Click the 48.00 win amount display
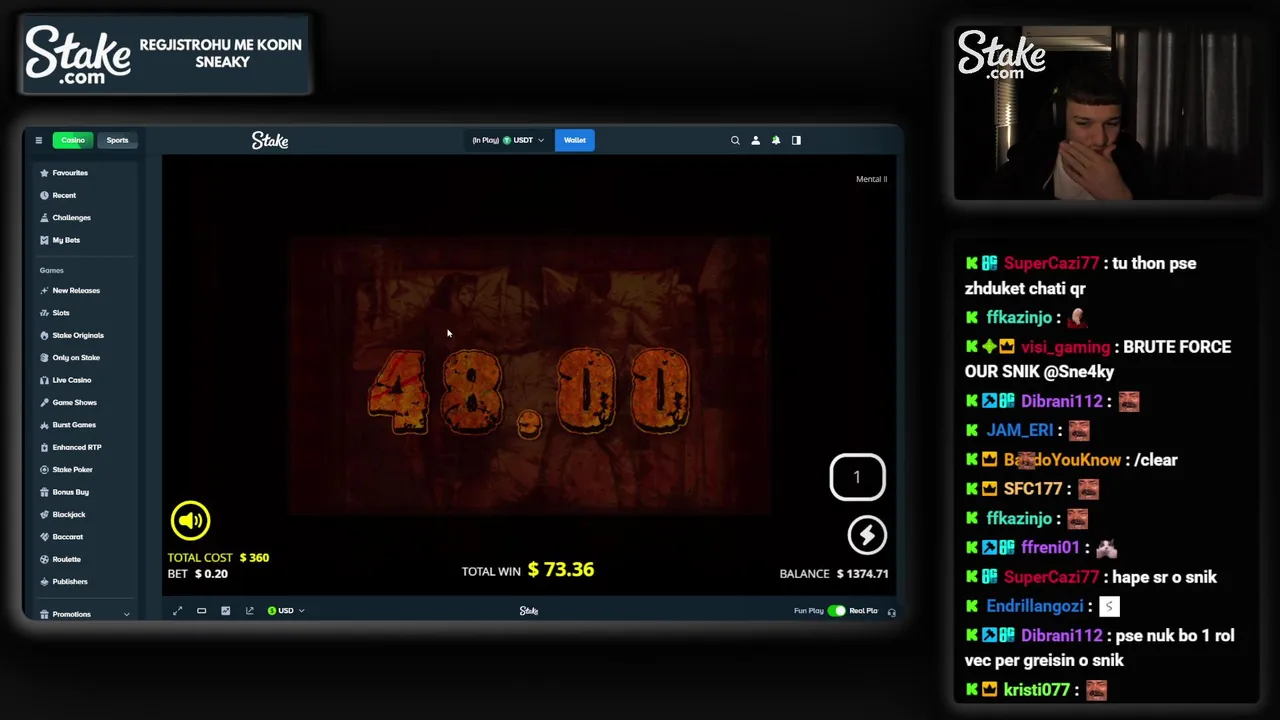This screenshot has height=720, width=1280. click(x=529, y=391)
